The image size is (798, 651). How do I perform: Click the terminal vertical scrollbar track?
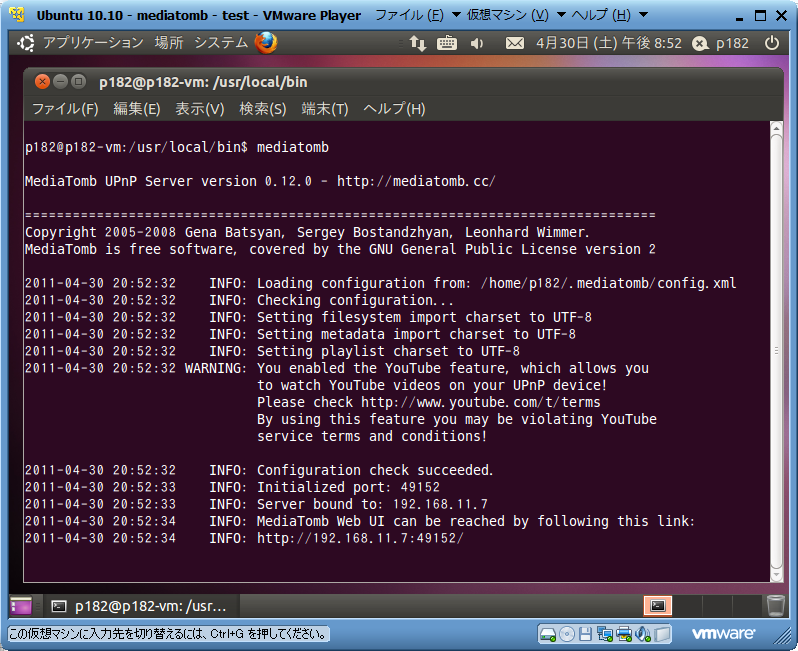click(x=776, y=351)
